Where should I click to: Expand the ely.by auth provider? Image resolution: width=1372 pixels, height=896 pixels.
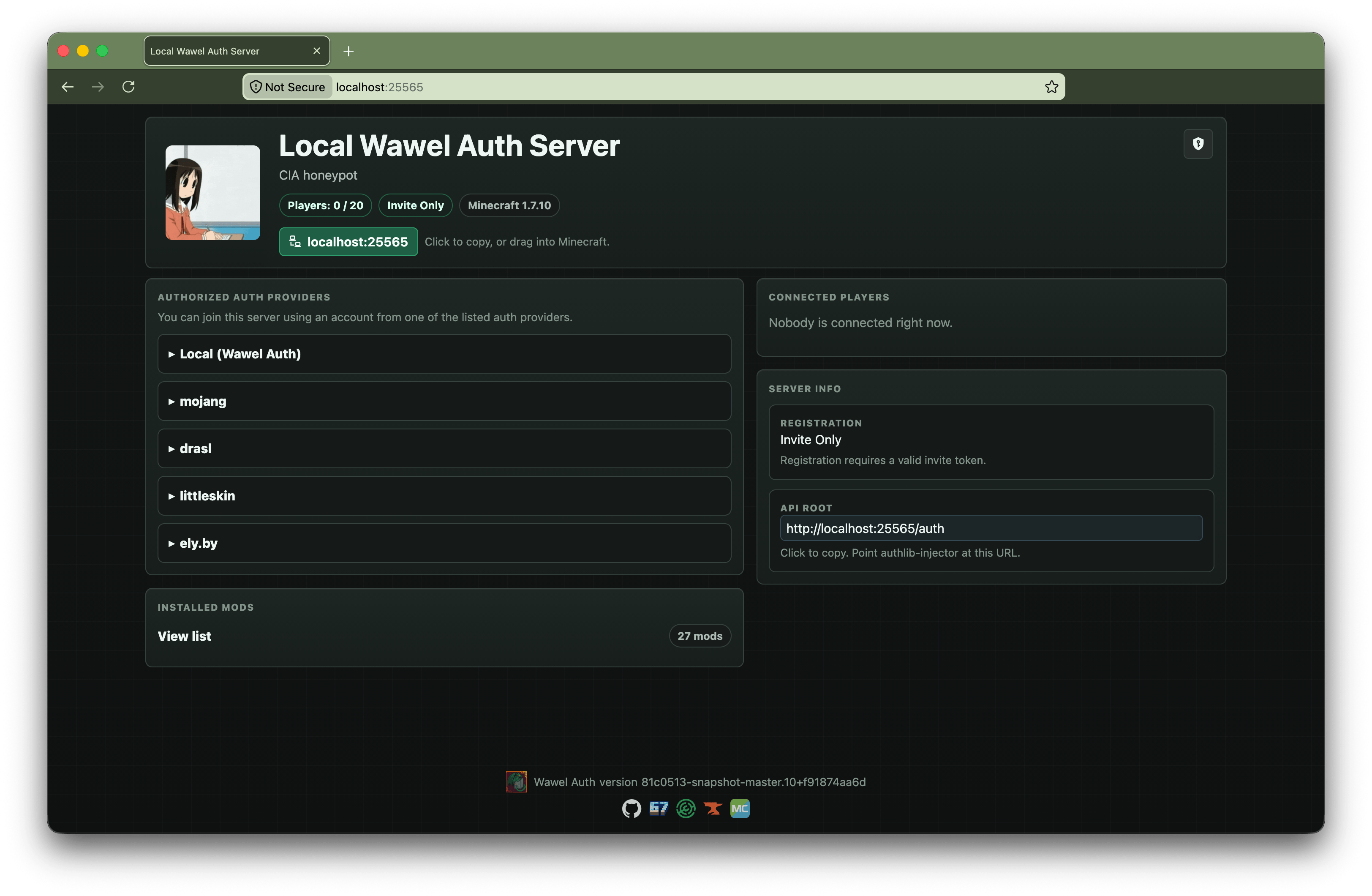pos(444,543)
